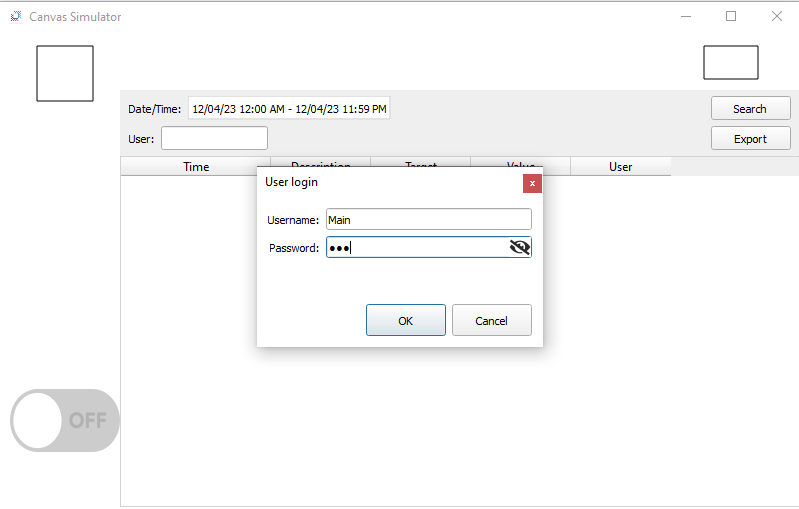Click the Search button
This screenshot has width=799, height=509.
pos(751,109)
